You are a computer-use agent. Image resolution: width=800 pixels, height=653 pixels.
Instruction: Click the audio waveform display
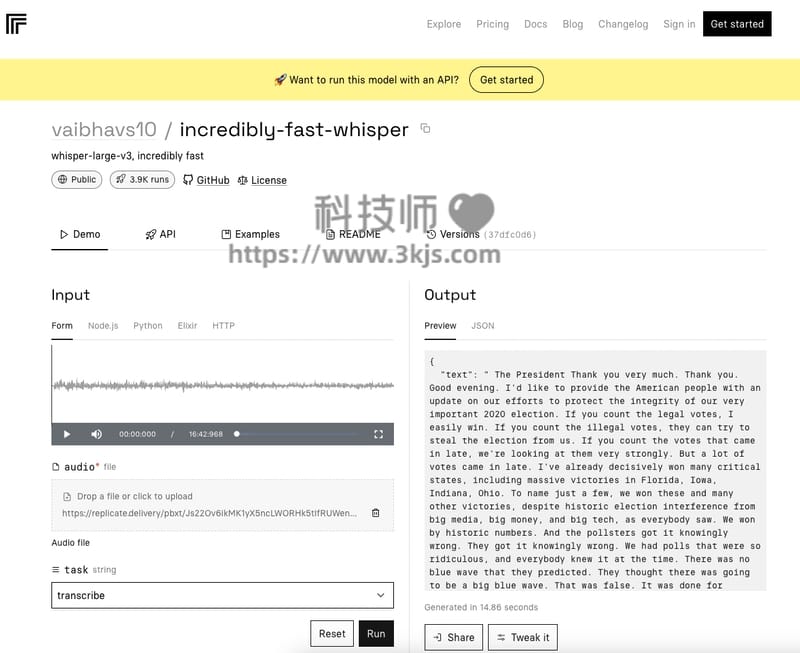tap(222, 385)
